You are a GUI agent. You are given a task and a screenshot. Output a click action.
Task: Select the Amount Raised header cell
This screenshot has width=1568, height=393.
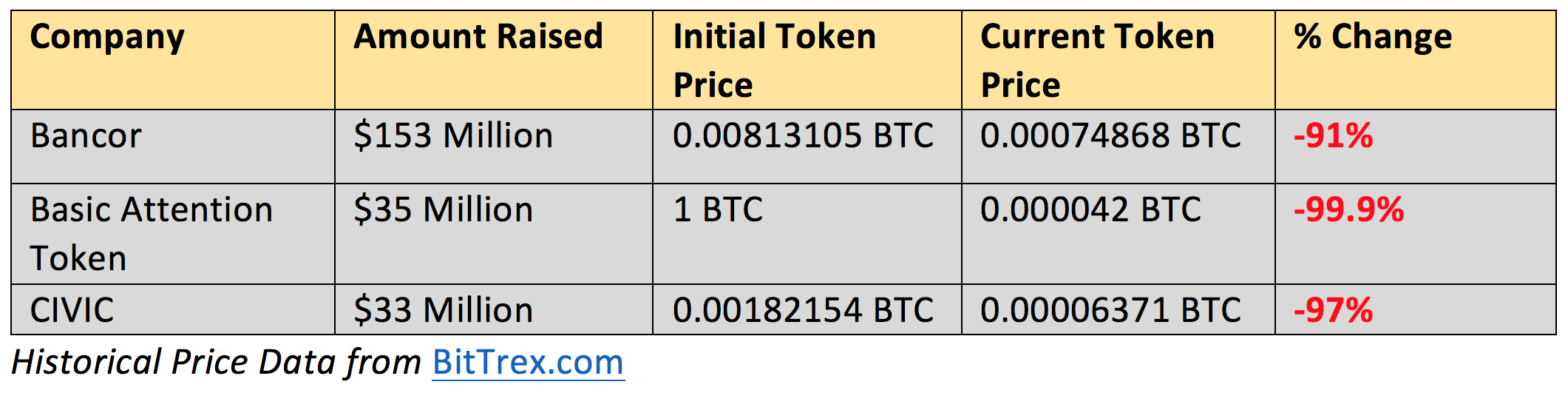[x=494, y=61]
